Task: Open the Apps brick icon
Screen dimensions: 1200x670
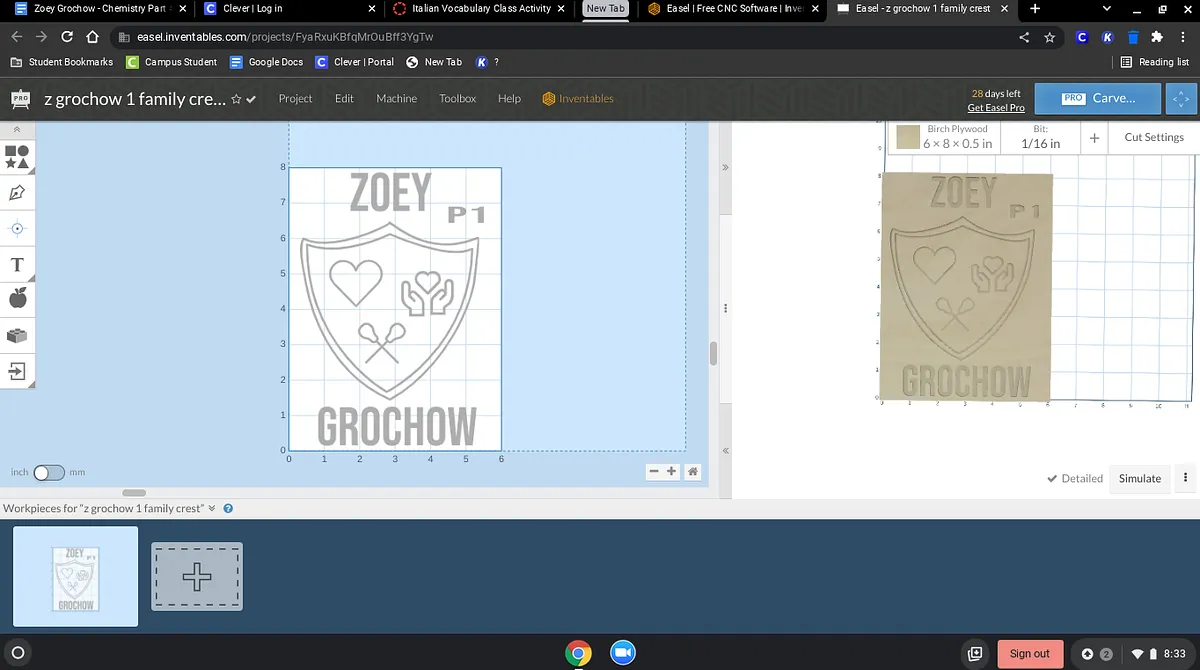Action: pos(17,335)
